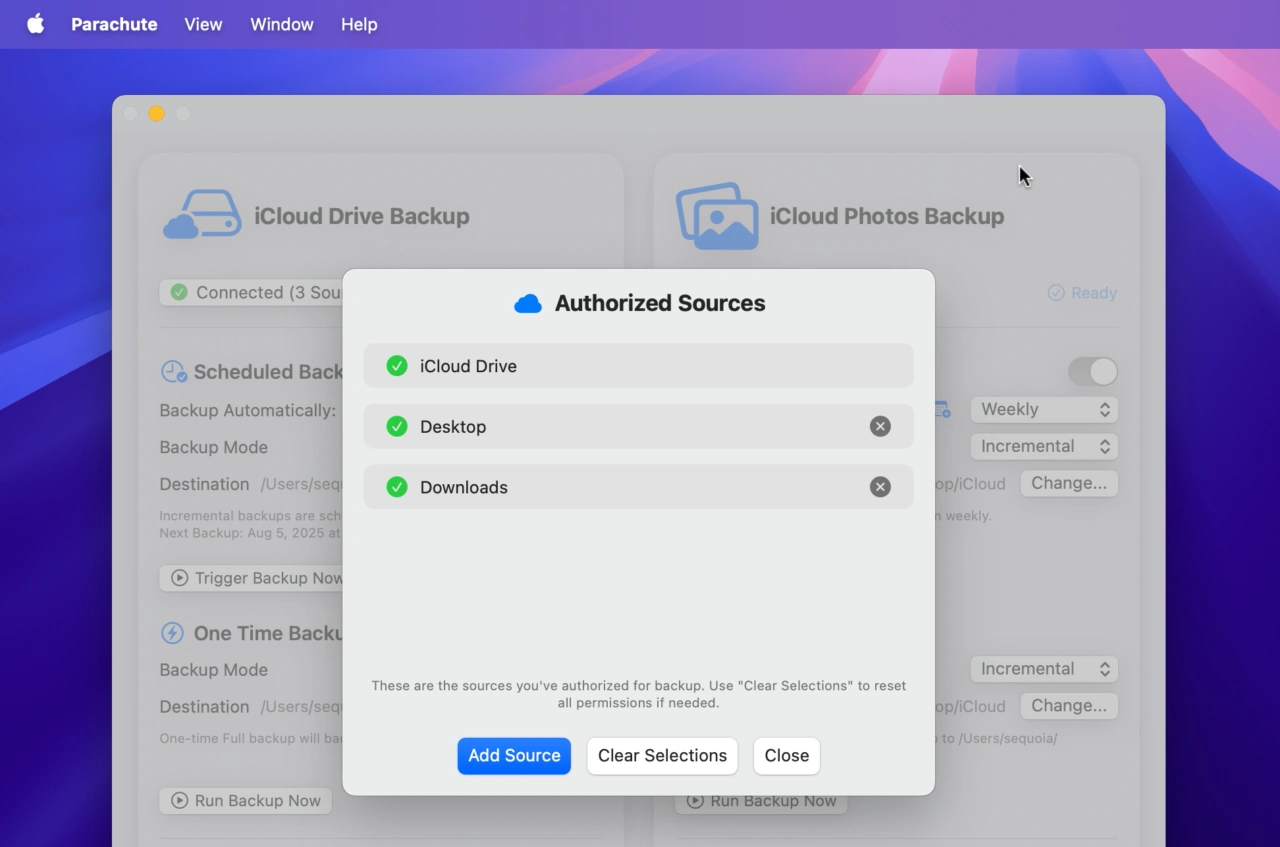
Task: Click the Add Source button
Action: [x=514, y=756]
